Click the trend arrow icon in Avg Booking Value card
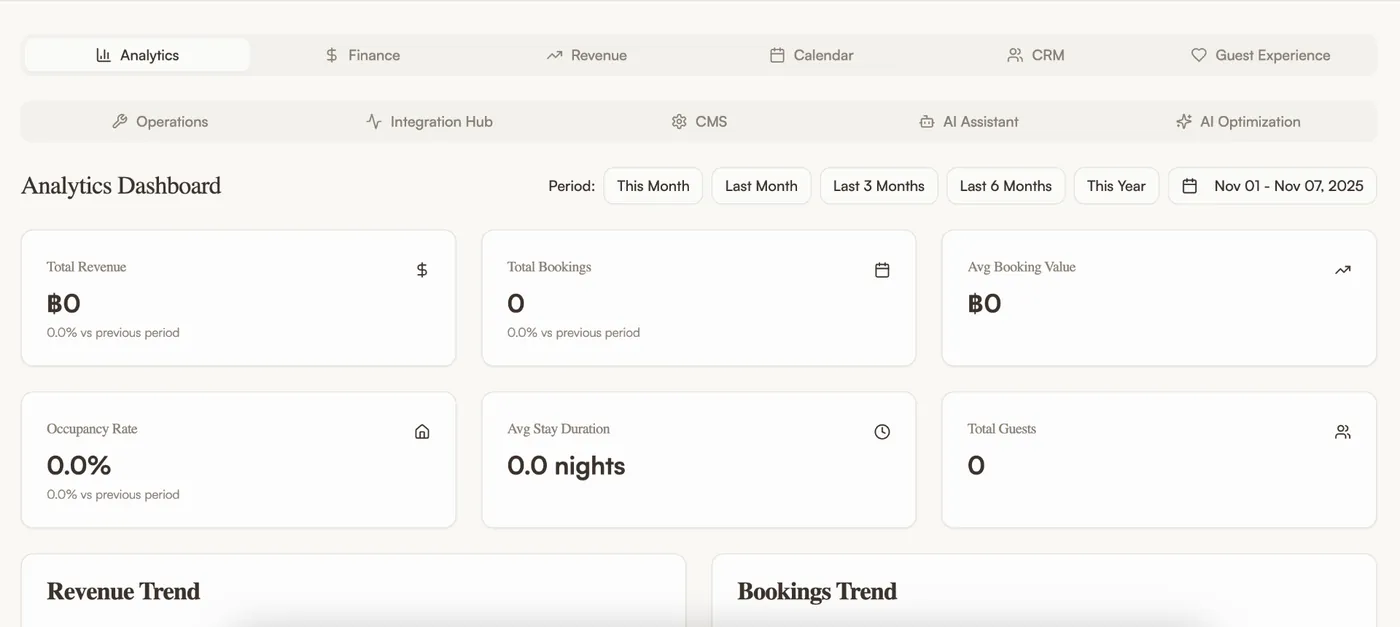The height and width of the screenshot is (627, 1400). coord(1343,270)
